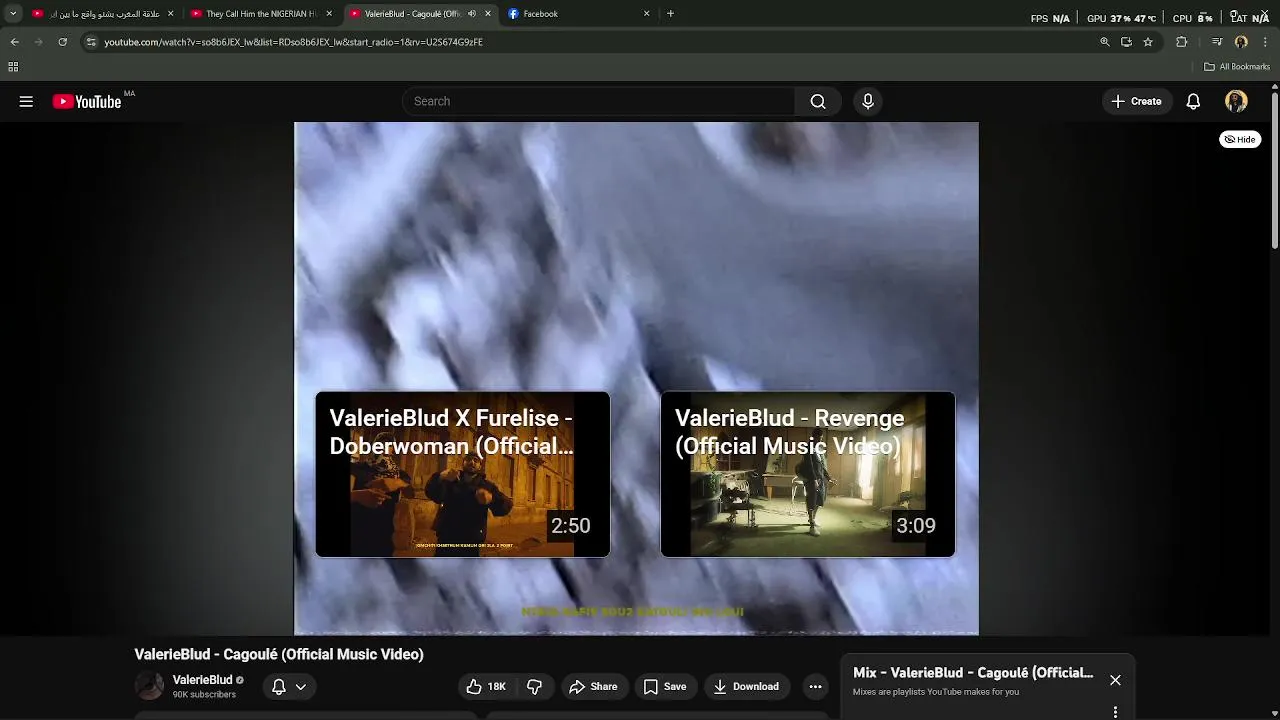Go forward with the browser forward arrow

[38, 42]
